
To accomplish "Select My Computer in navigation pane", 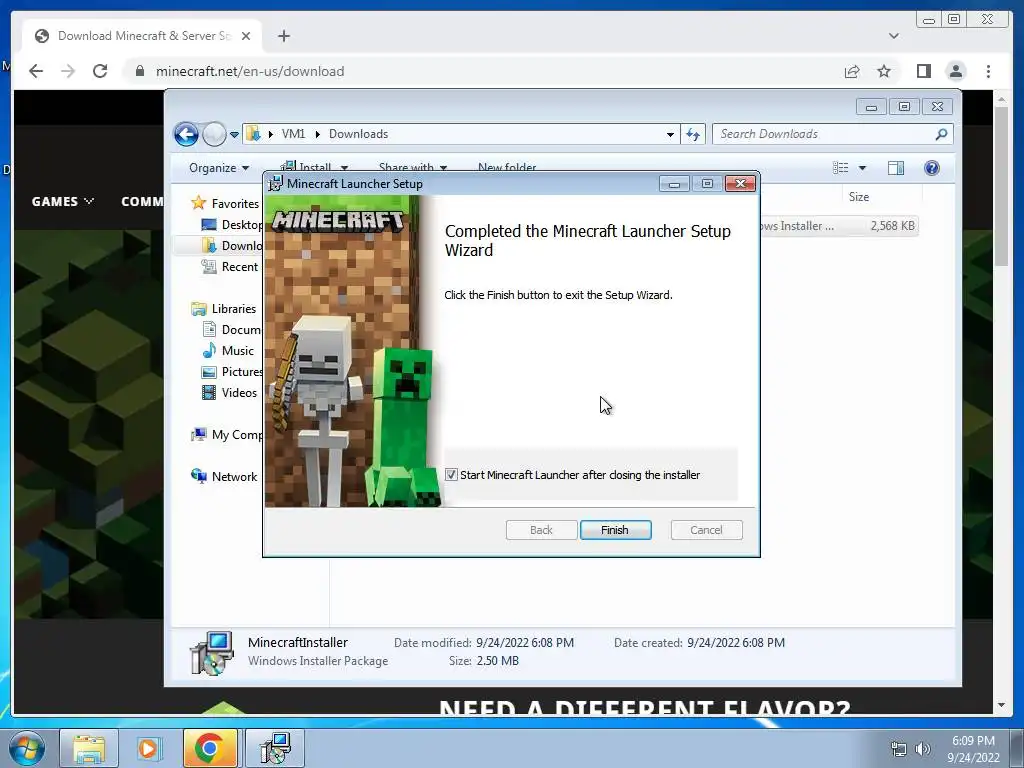I will [x=227, y=435].
